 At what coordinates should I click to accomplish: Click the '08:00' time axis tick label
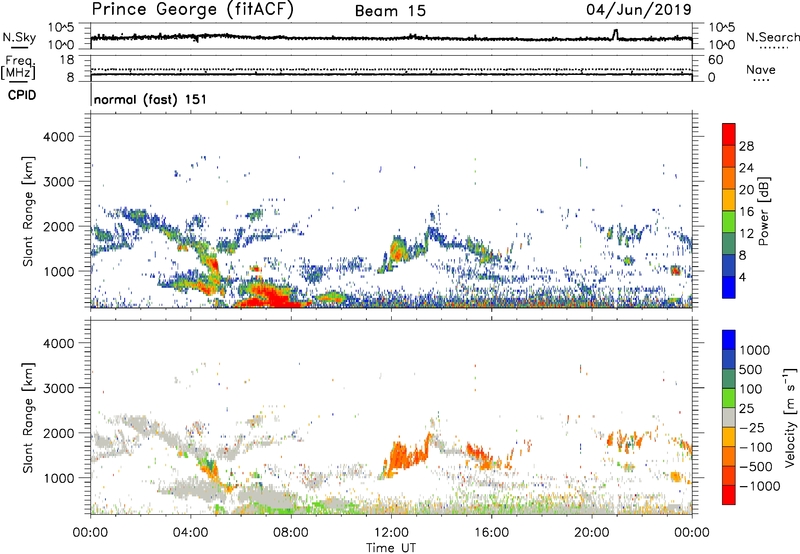click(291, 533)
